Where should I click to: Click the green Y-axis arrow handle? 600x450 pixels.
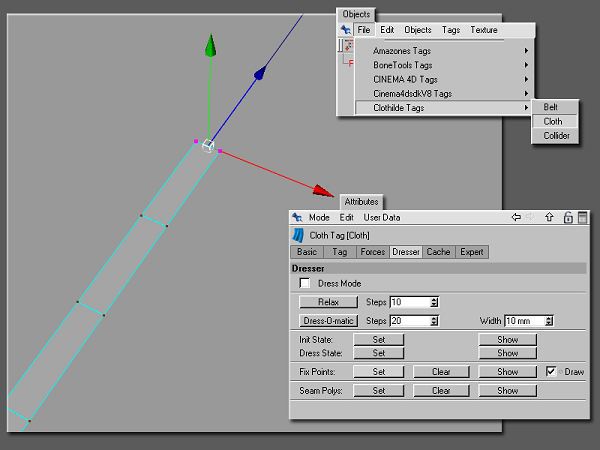210,46
